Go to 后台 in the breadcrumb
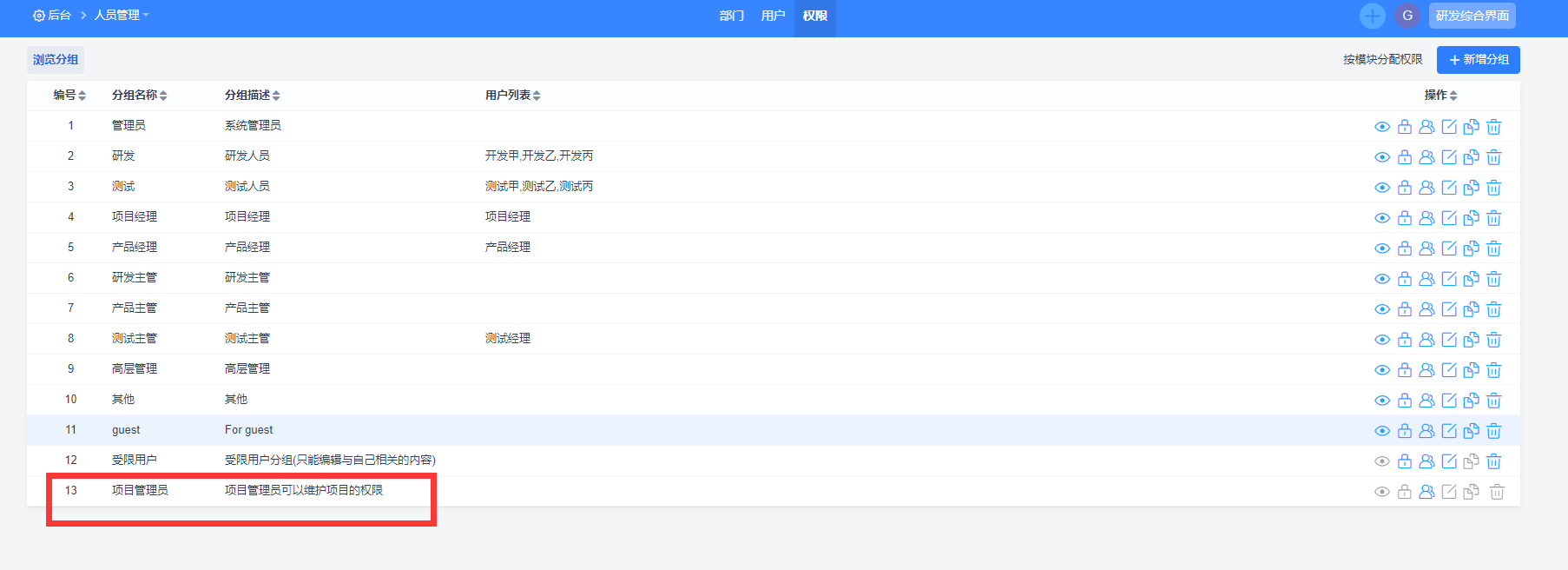The height and width of the screenshot is (570, 1568). [52, 16]
